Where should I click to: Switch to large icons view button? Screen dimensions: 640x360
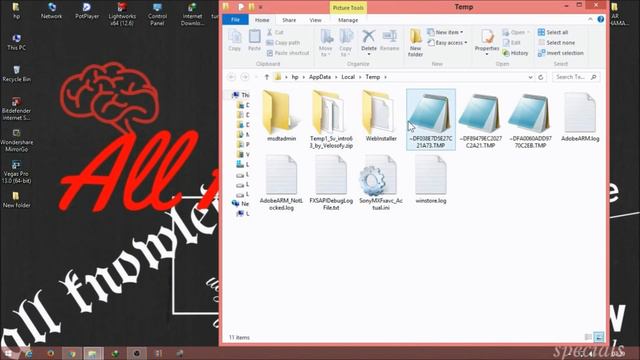tap(599, 337)
